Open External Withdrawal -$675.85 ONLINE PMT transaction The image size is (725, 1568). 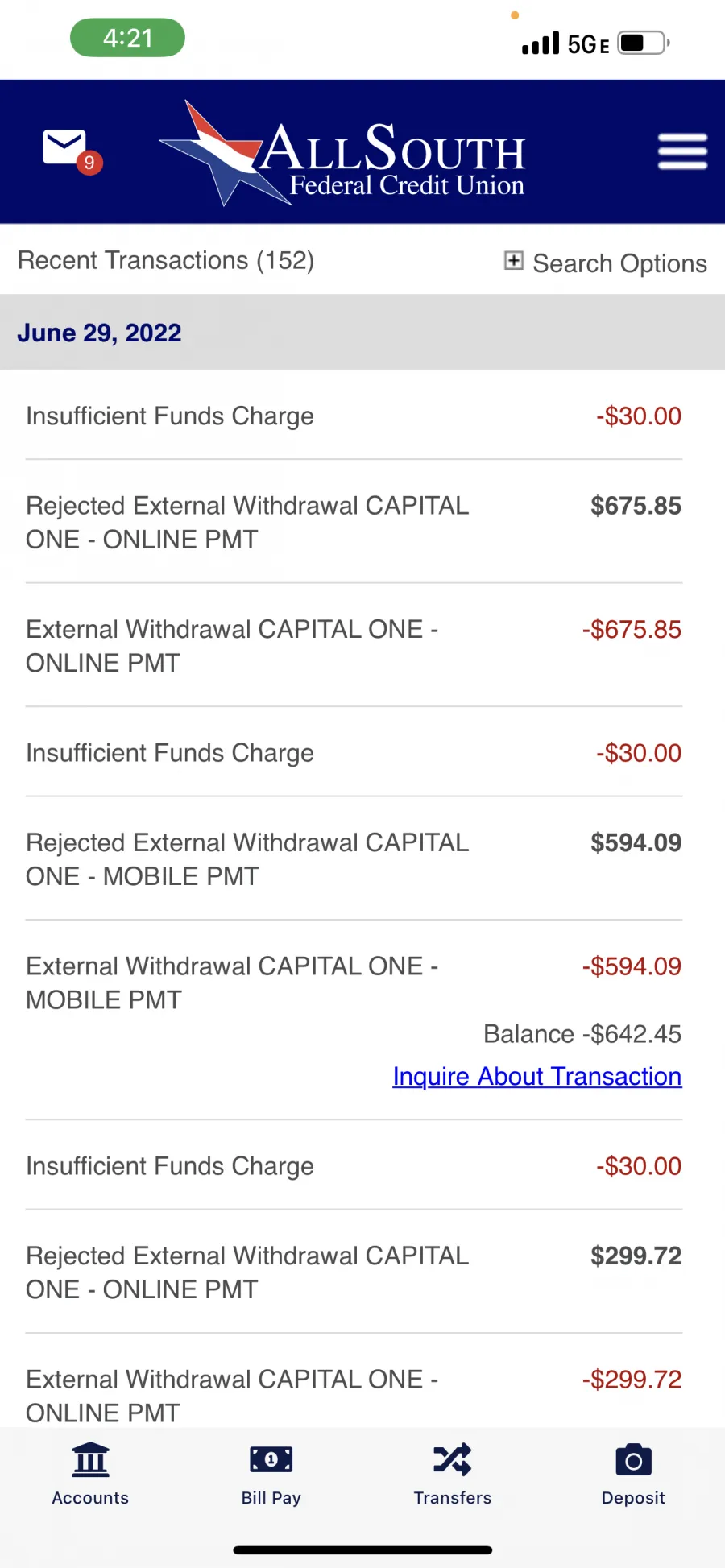[x=354, y=646]
